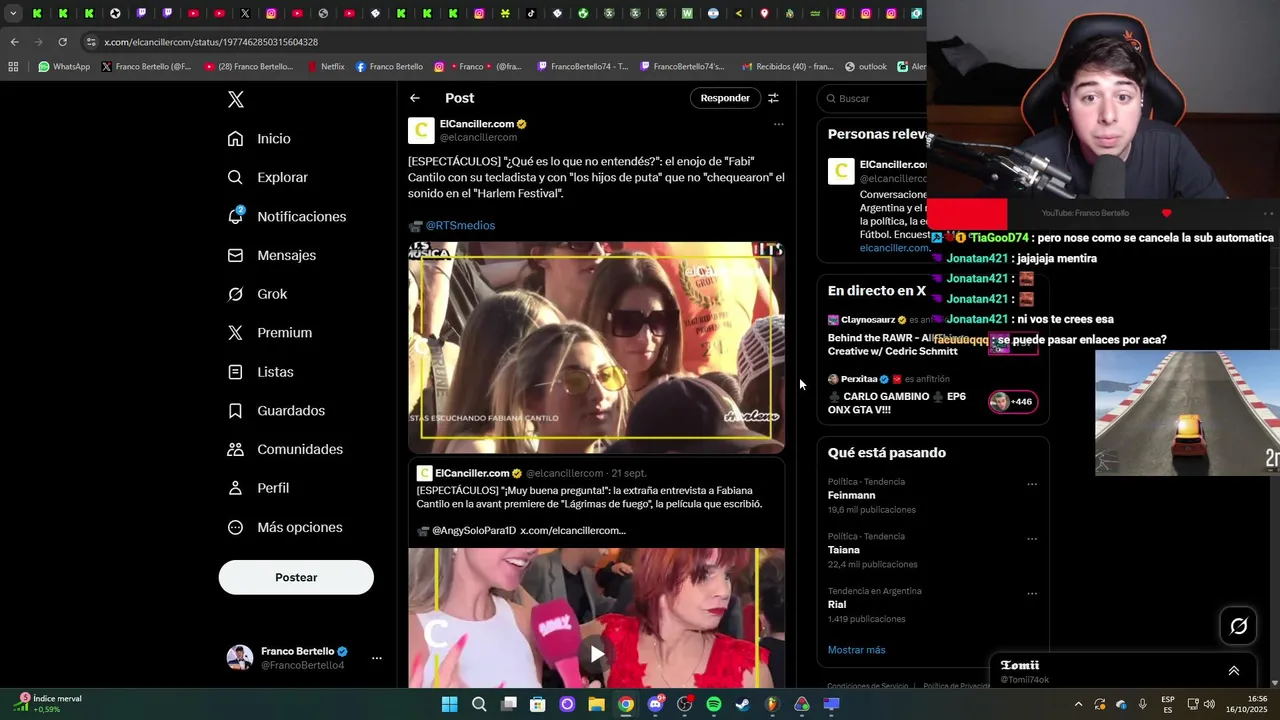1280x720 pixels.
Task: Open Spotify from the taskbar
Action: (x=714, y=704)
